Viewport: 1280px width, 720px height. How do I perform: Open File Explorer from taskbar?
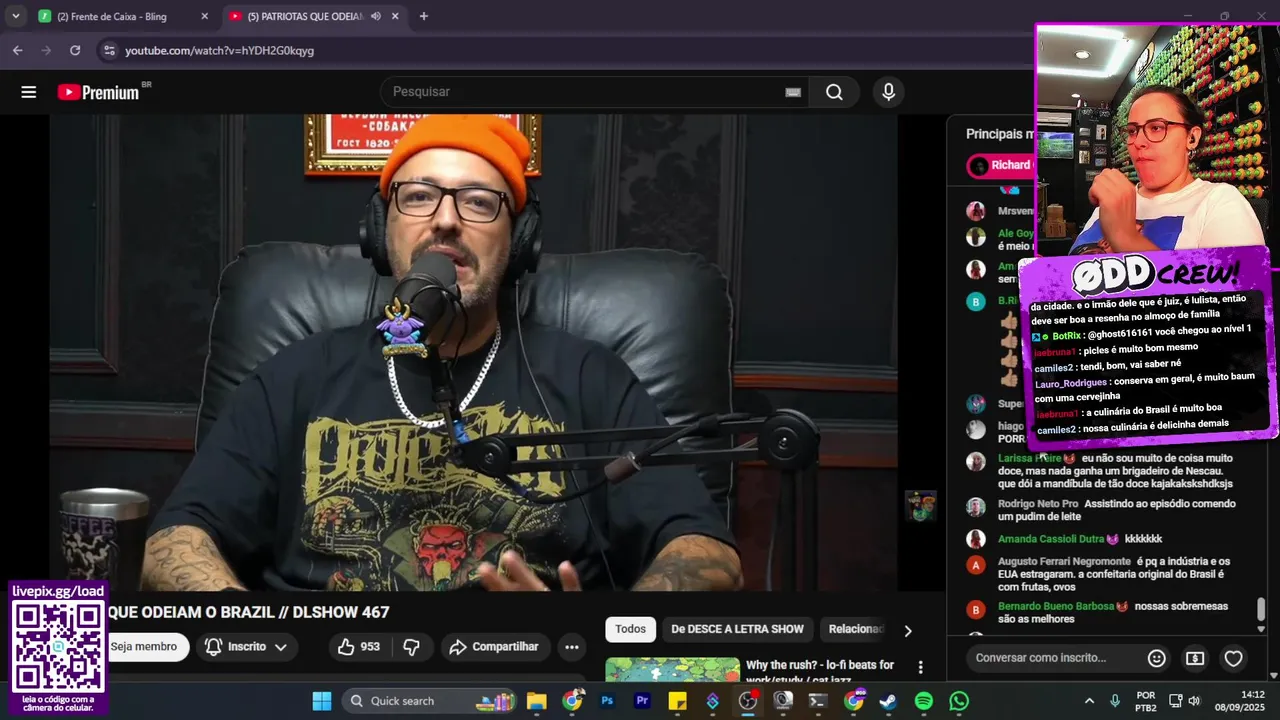tap(537, 701)
